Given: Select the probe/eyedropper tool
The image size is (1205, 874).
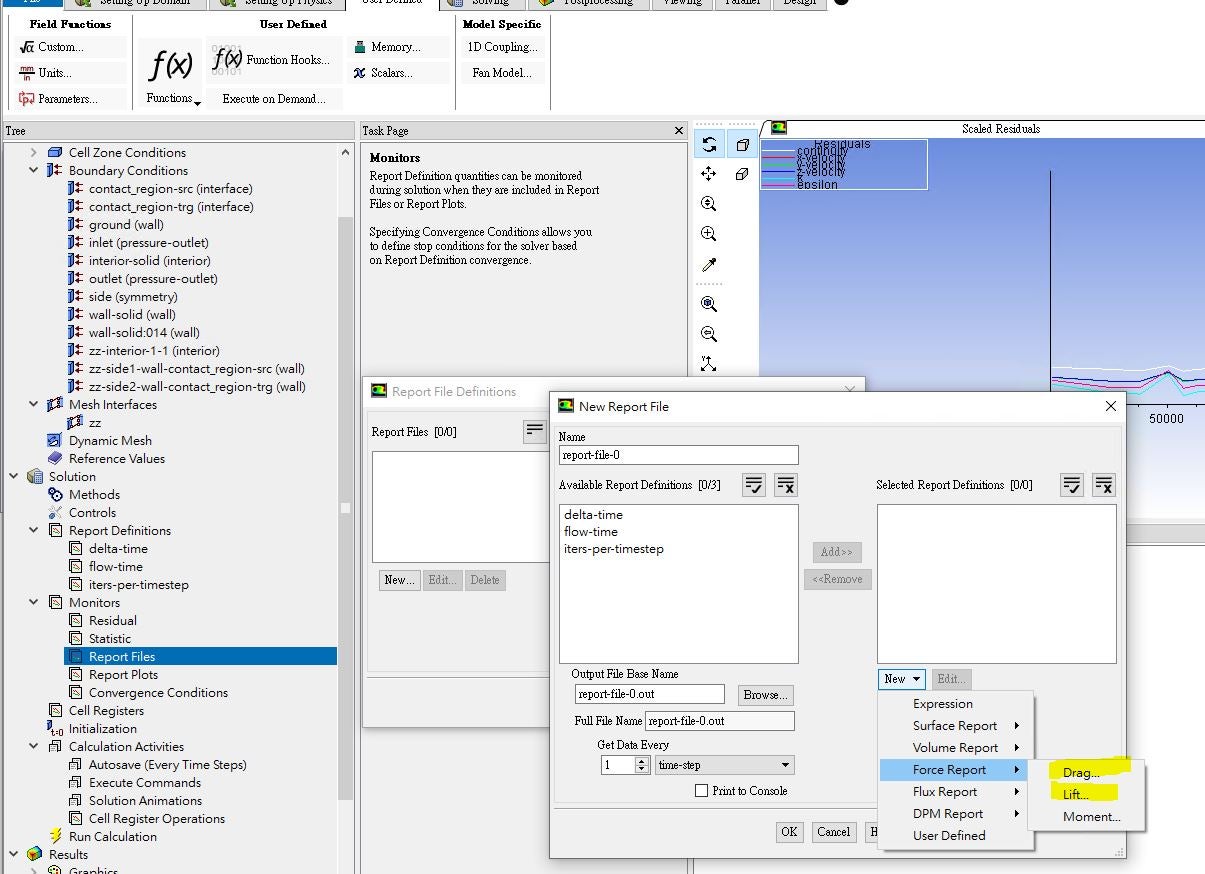Looking at the screenshot, I should 709,264.
